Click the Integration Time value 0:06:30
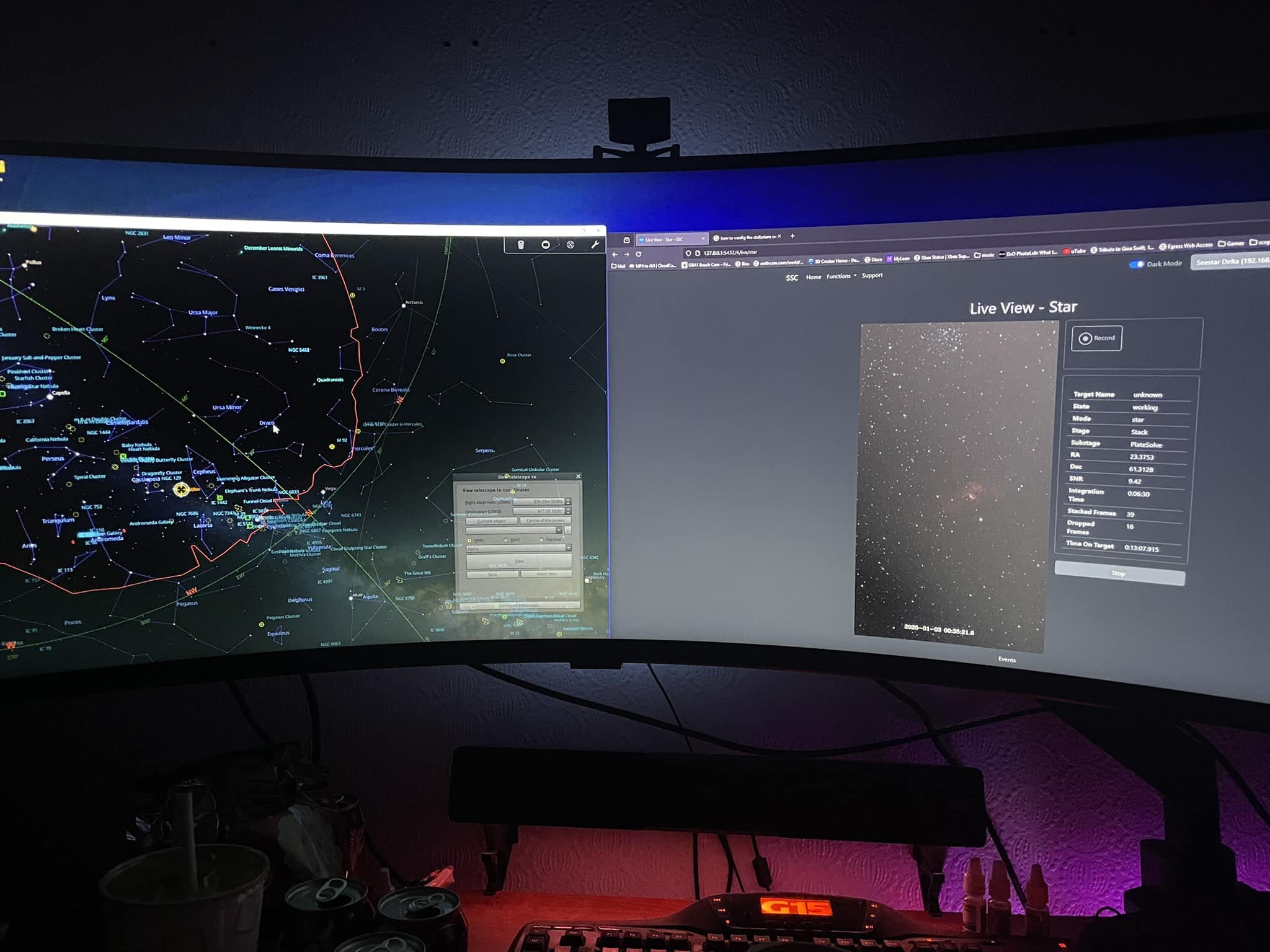This screenshot has height=952, width=1270. (1139, 494)
